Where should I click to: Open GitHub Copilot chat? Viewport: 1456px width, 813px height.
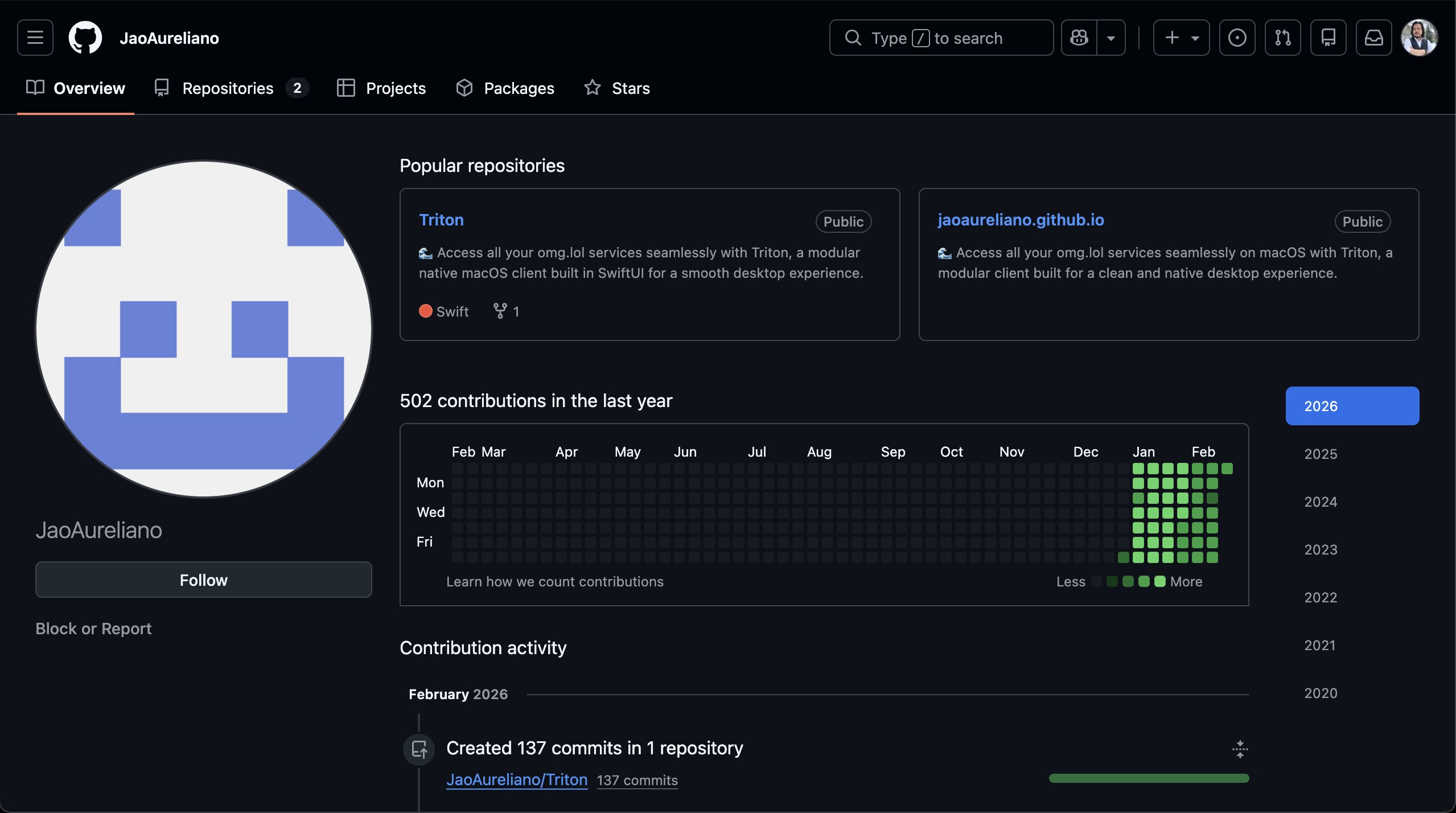pos(1079,38)
